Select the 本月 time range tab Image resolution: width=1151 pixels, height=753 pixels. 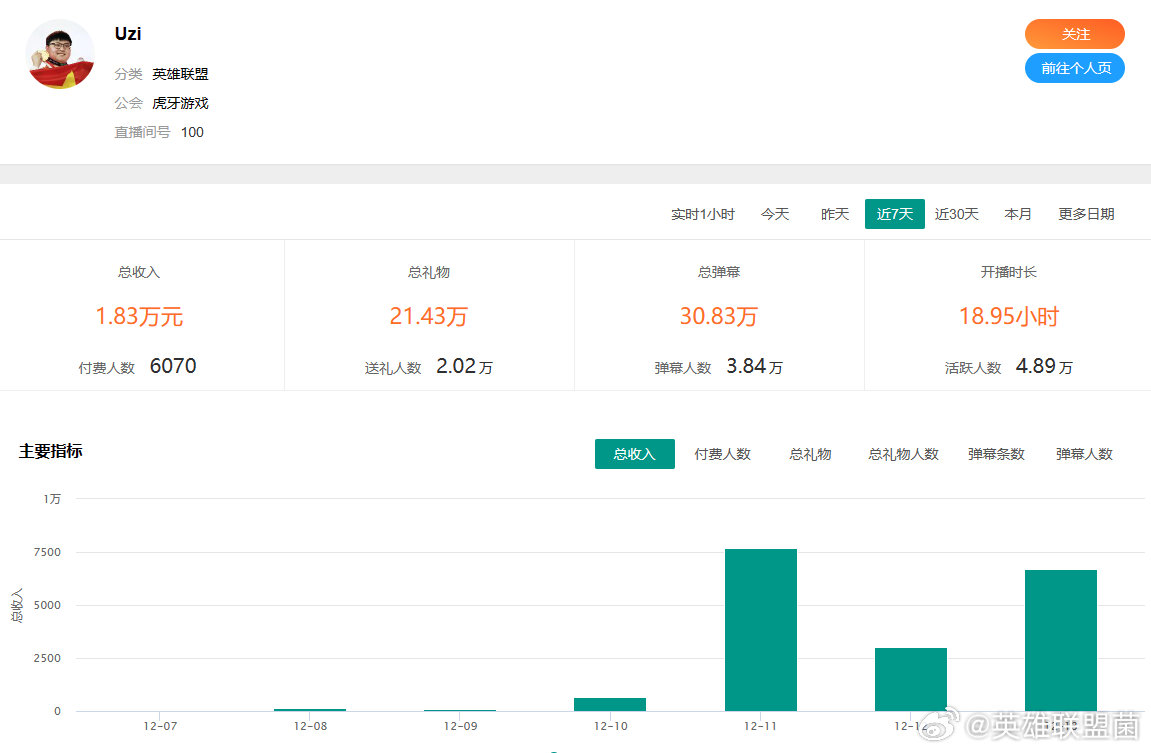pyautogui.click(x=1018, y=214)
